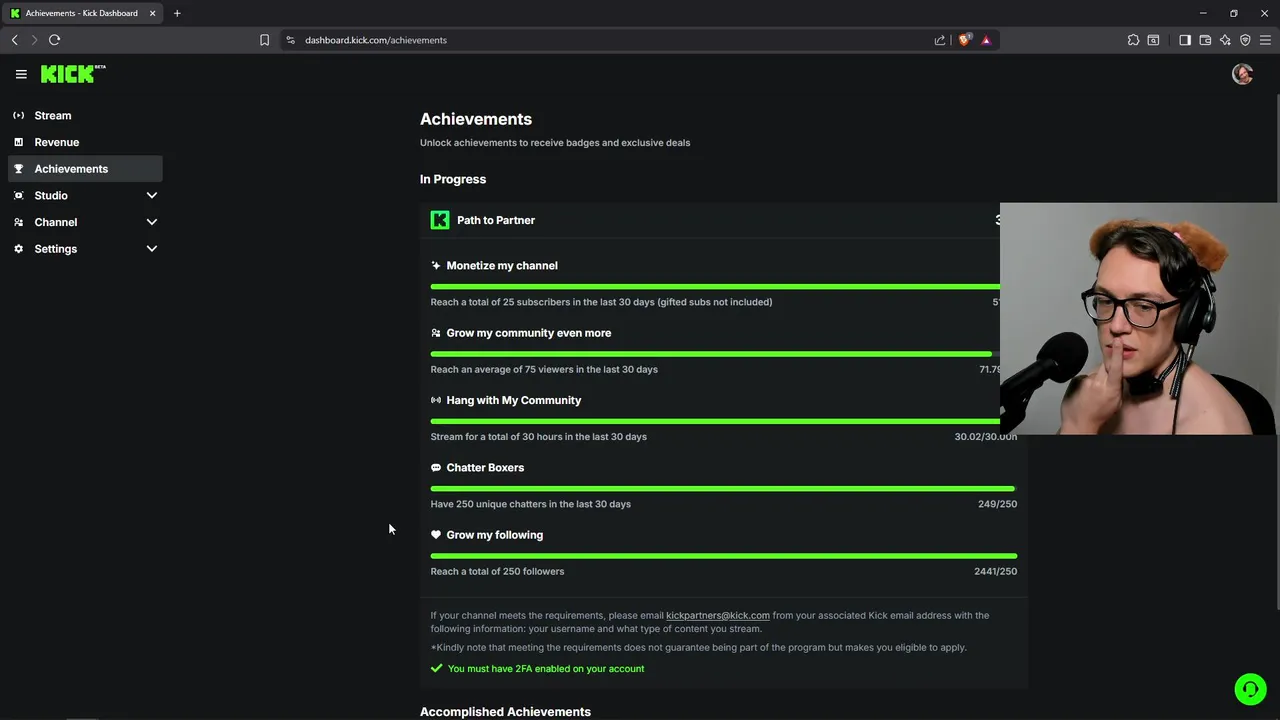The image size is (1280, 720).
Task: Toggle the browser sidebar panel
Action: (1185, 40)
